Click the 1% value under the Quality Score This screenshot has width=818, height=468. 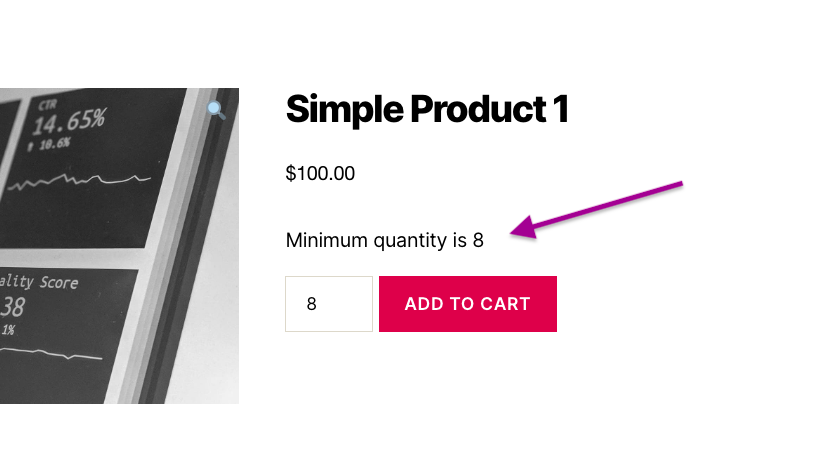coord(8,329)
